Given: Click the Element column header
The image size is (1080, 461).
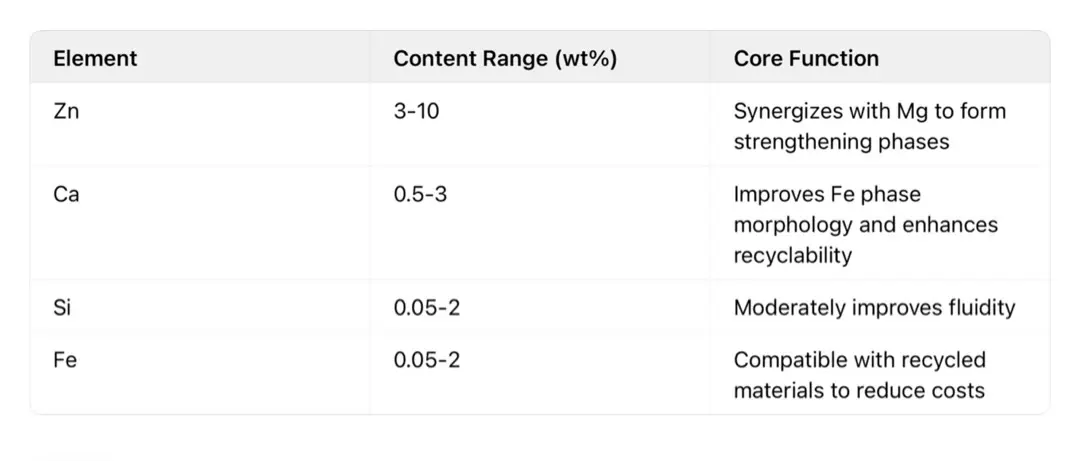Looking at the screenshot, I should pyautogui.click(x=95, y=58).
